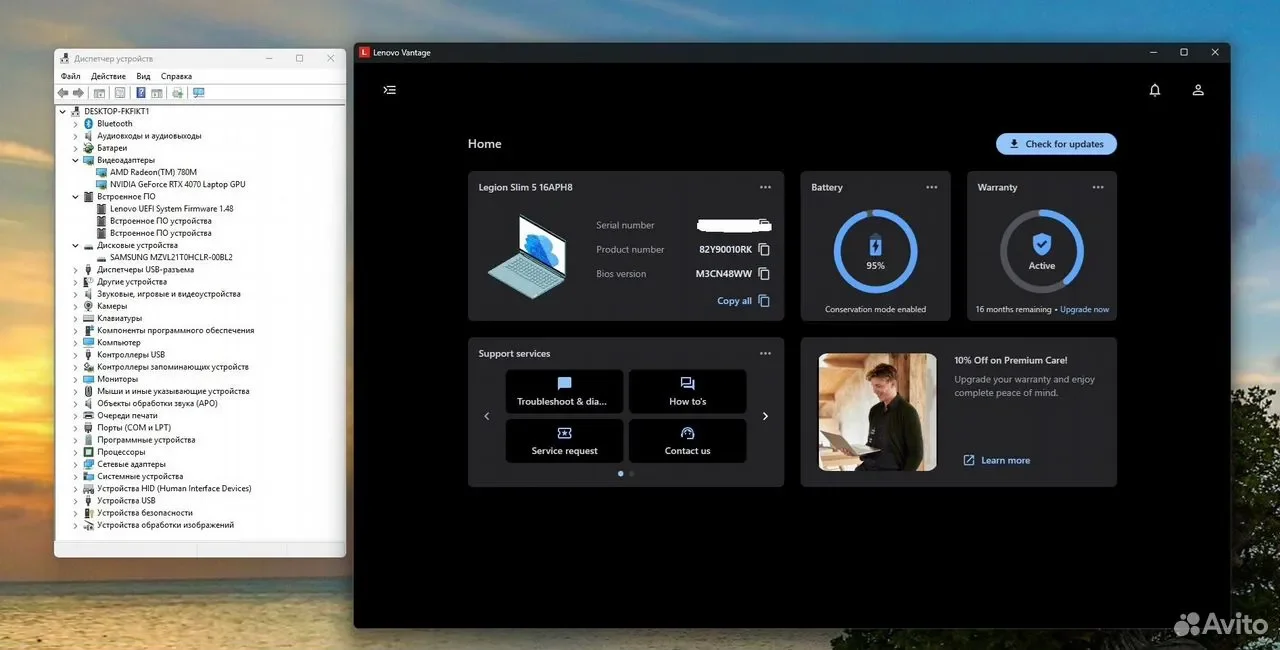Viewport: 1280px width, 650px height.
Task: Open options menu of Legion Slim 5 card
Action: tap(765, 187)
